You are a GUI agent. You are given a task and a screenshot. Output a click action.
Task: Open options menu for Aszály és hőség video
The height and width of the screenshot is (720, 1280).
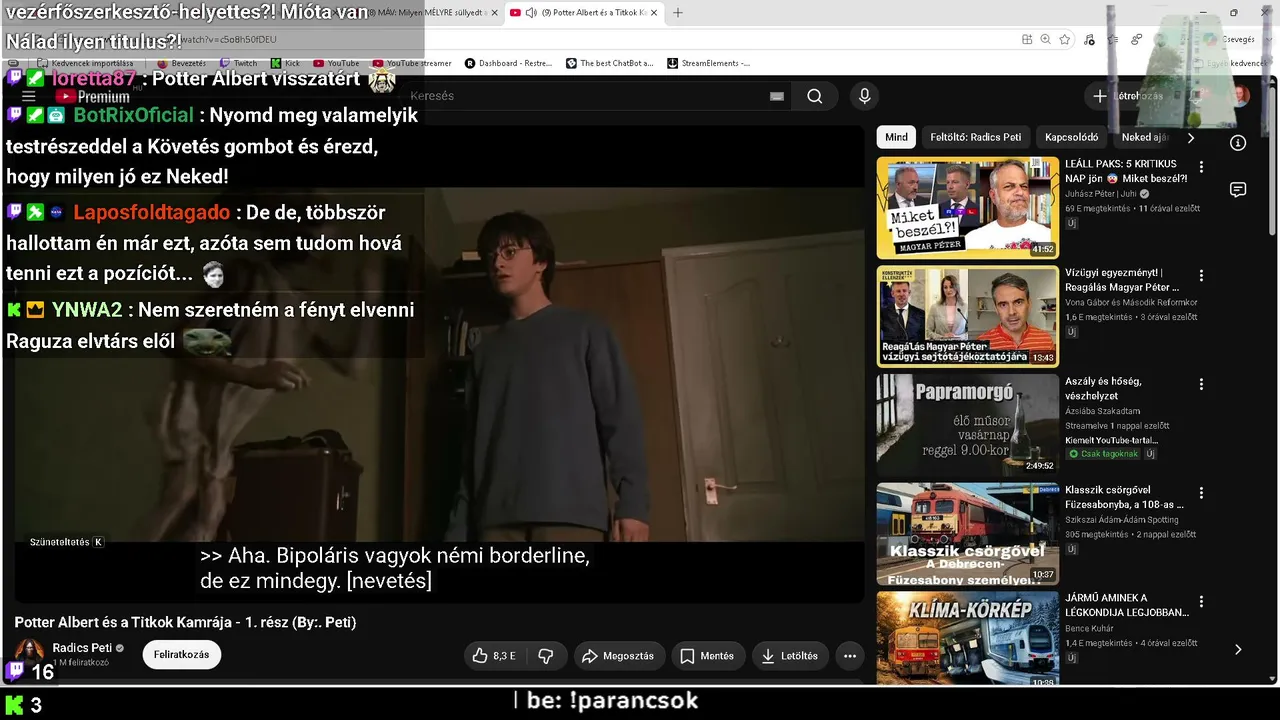coord(1201,384)
